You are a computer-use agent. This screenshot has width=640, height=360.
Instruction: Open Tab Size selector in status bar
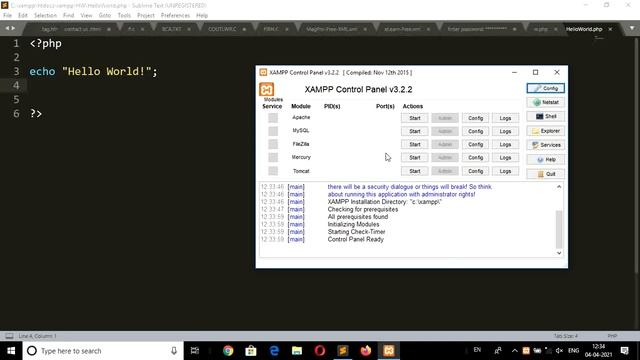(566, 336)
